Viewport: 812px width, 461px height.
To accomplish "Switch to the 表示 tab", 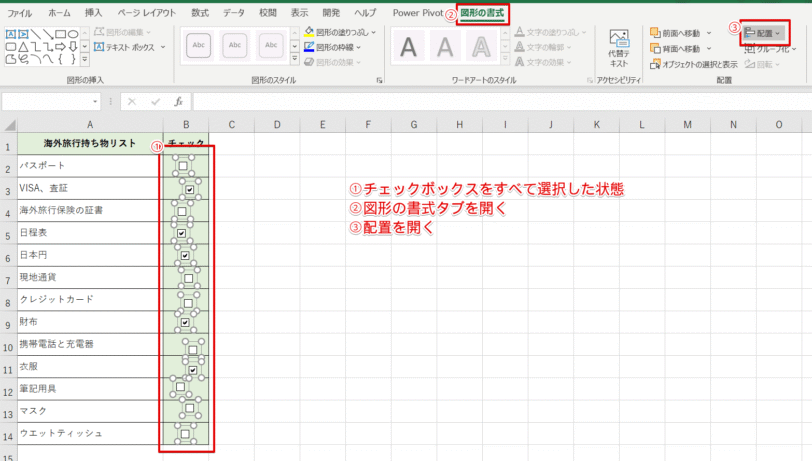I will (299, 13).
